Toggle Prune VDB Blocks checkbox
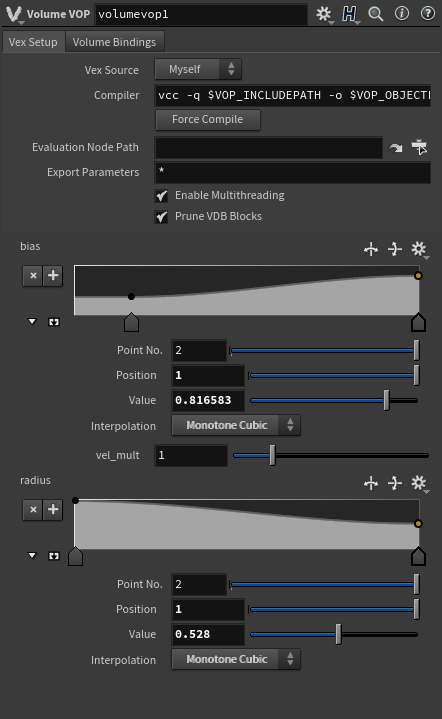 tap(161, 216)
